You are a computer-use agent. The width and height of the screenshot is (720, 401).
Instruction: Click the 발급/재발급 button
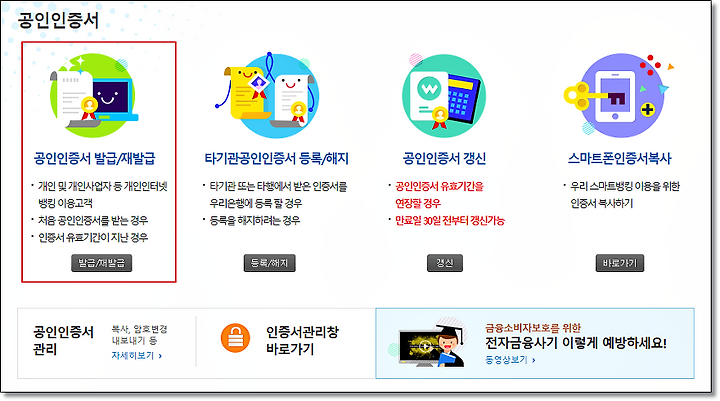tap(101, 263)
